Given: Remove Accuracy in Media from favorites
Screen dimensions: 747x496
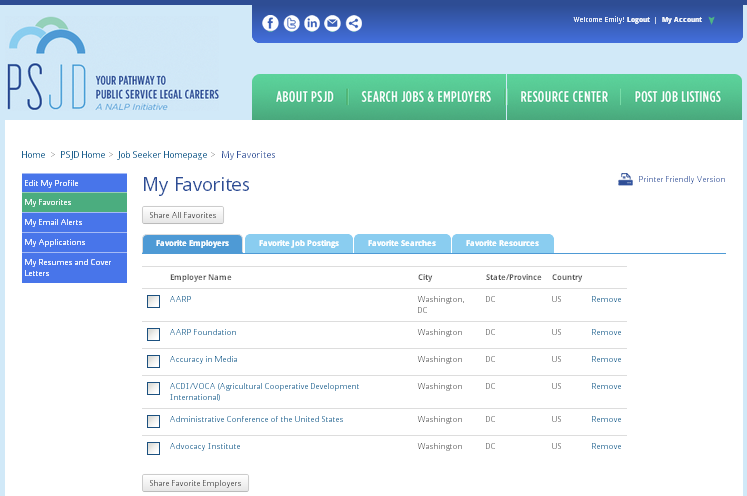Looking at the screenshot, I should tap(606, 359).
